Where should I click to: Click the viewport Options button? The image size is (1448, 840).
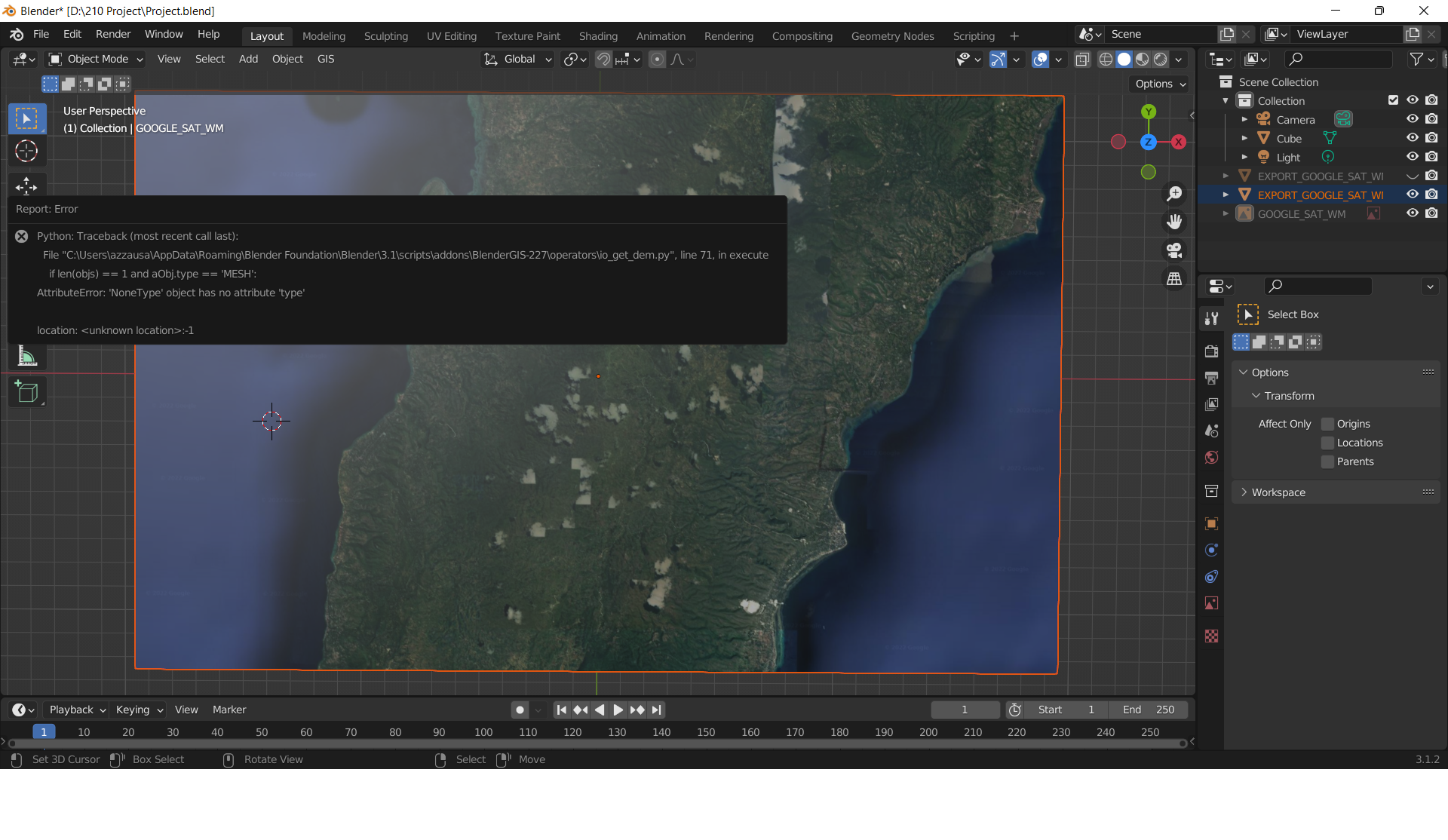[x=1160, y=84]
